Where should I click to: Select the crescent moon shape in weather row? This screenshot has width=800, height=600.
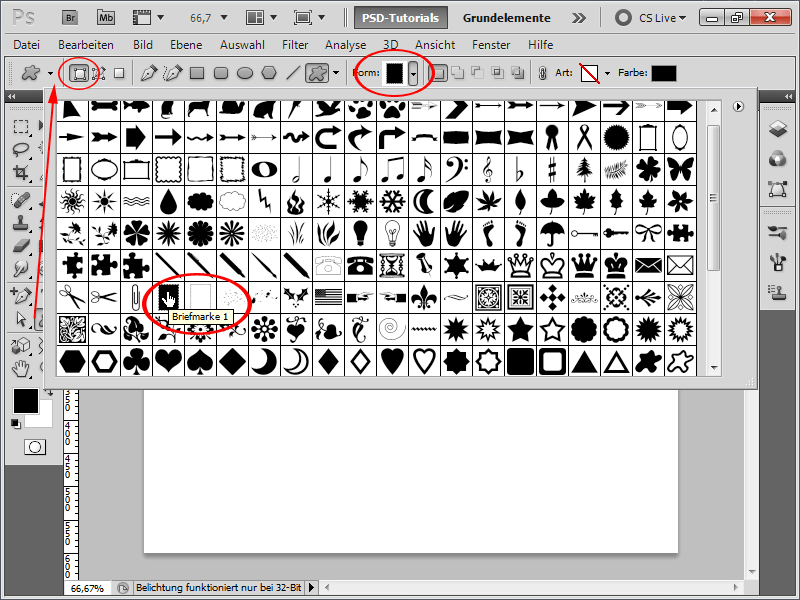[x=424, y=202]
